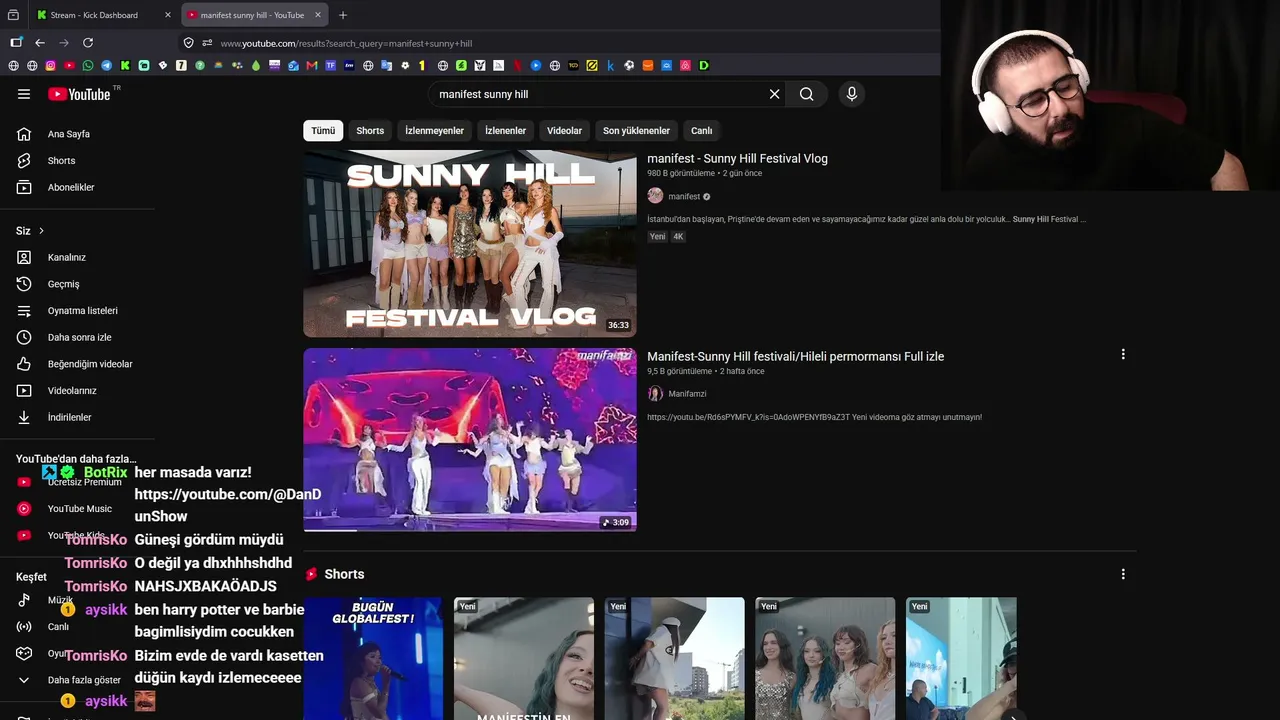Open Kanalınız channel icon in sidebar

coord(24,257)
